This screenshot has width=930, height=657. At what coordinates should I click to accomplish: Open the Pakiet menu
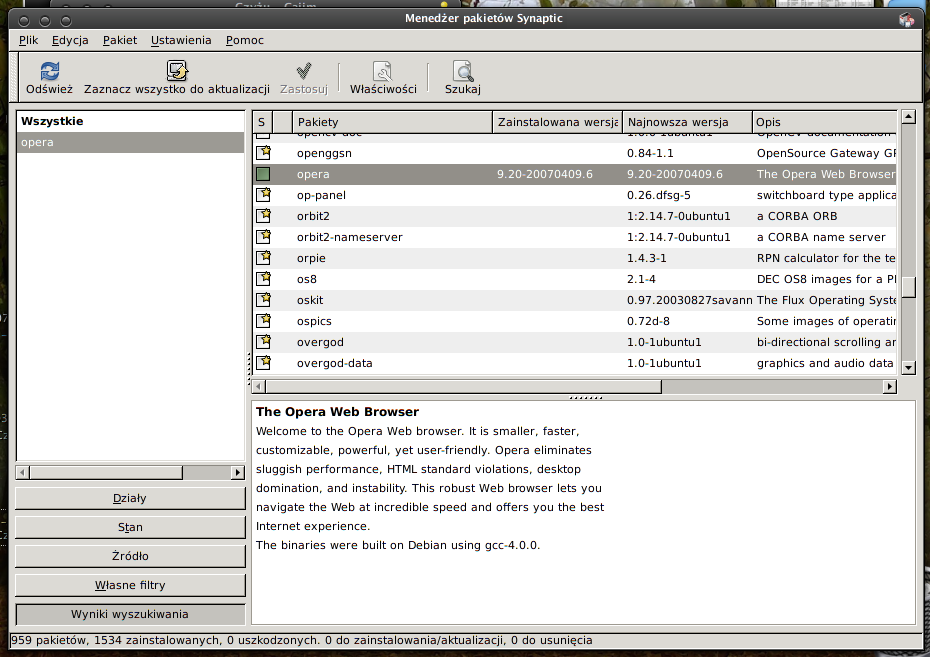tap(120, 40)
